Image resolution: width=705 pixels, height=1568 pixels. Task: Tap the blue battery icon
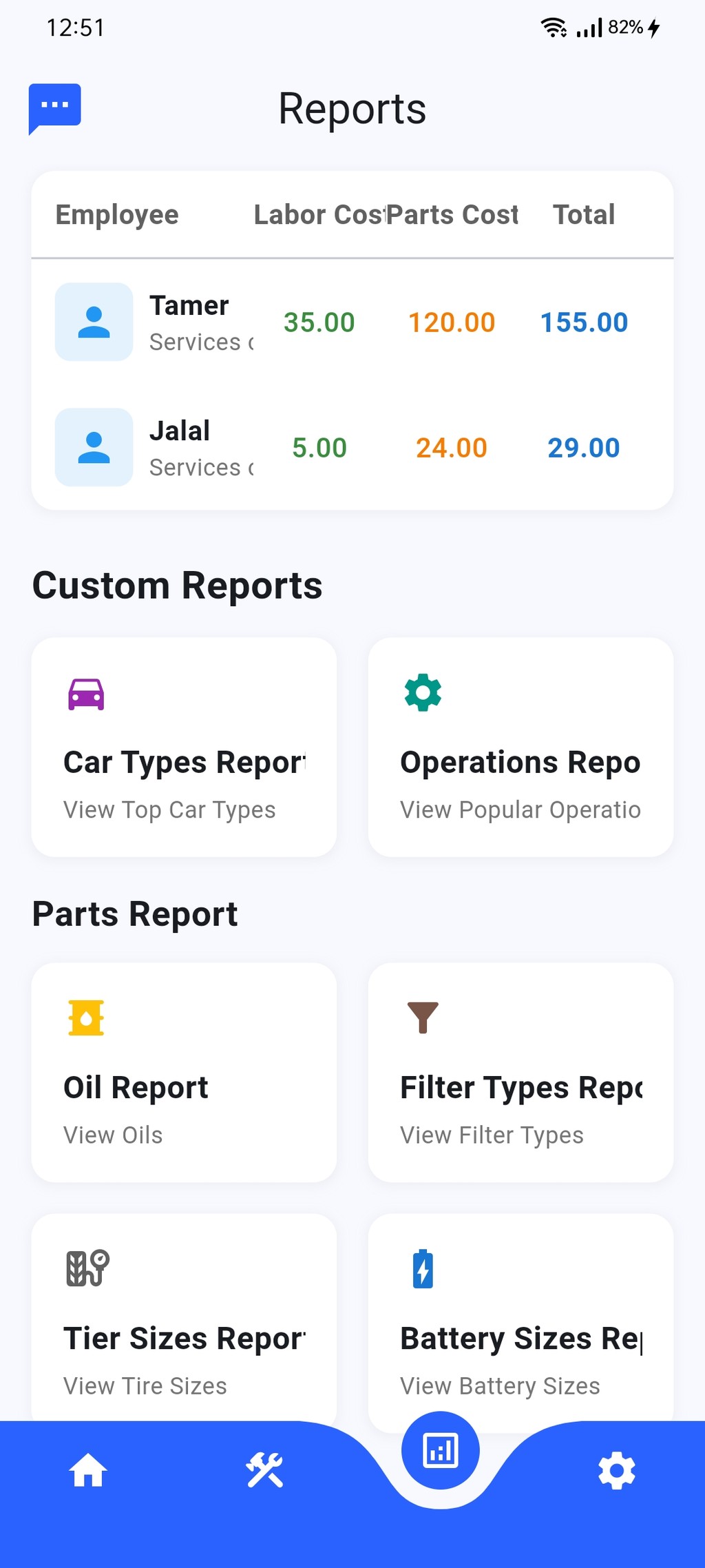(x=423, y=1268)
